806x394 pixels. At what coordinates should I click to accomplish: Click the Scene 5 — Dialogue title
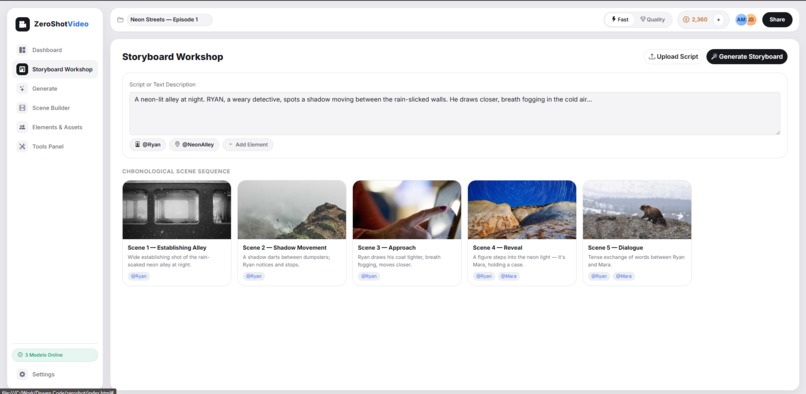click(x=615, y=247)
